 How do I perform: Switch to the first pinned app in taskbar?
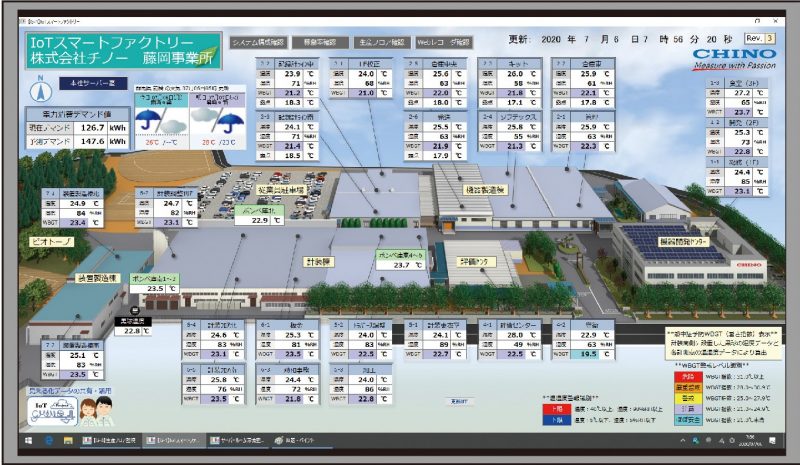109,440
